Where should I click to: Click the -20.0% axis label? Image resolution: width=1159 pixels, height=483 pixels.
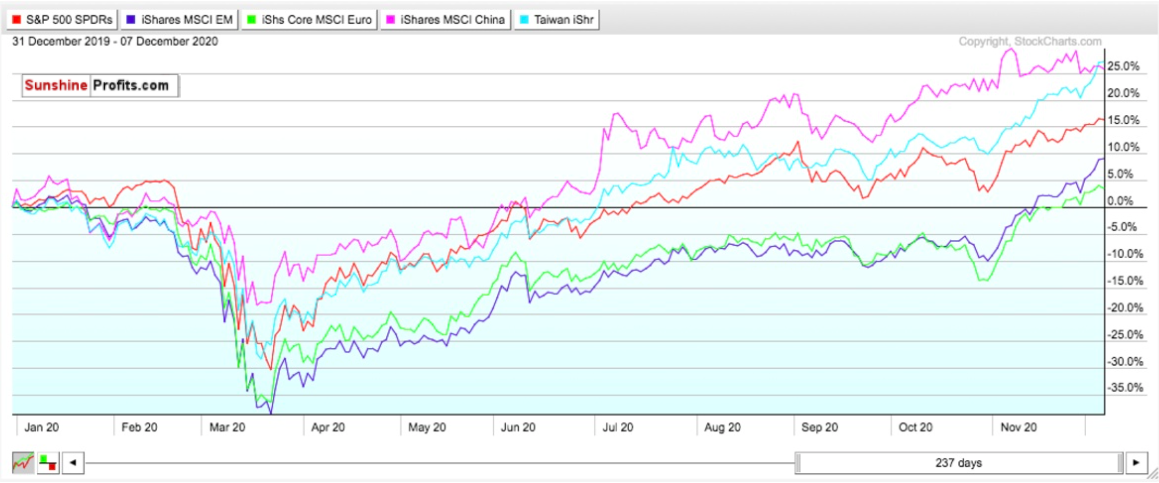[x=1124, y=308]
